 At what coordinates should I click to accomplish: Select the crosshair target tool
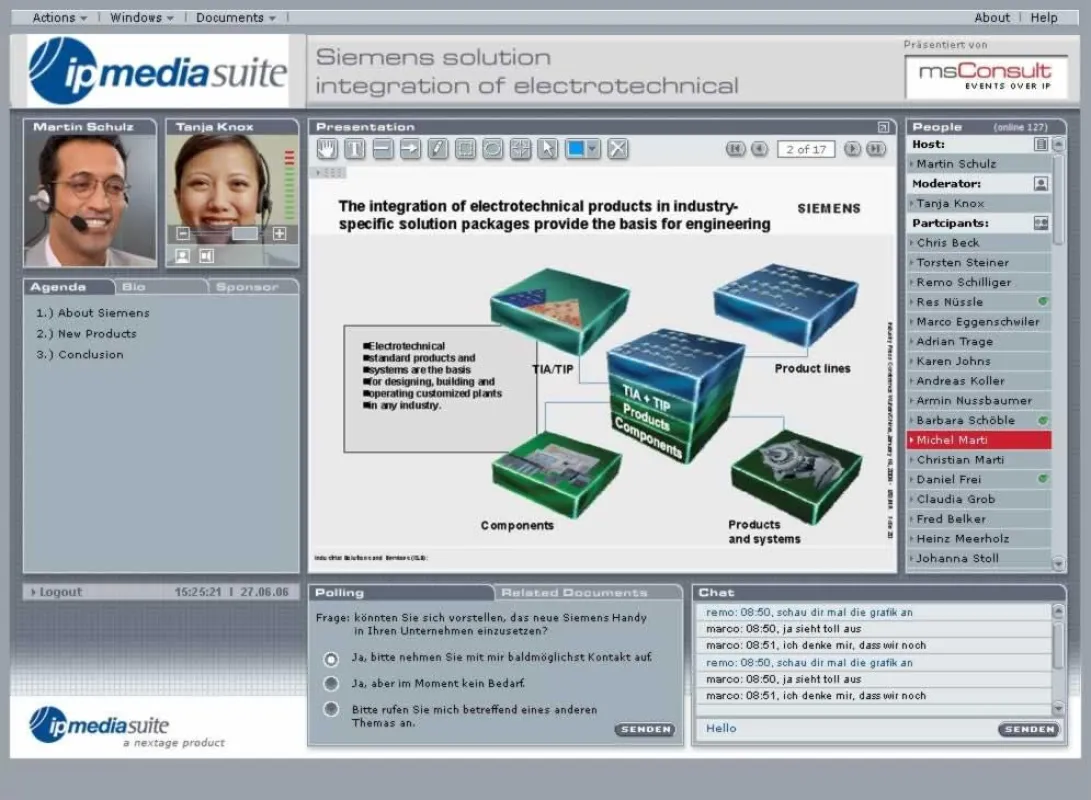coord(520,149)
